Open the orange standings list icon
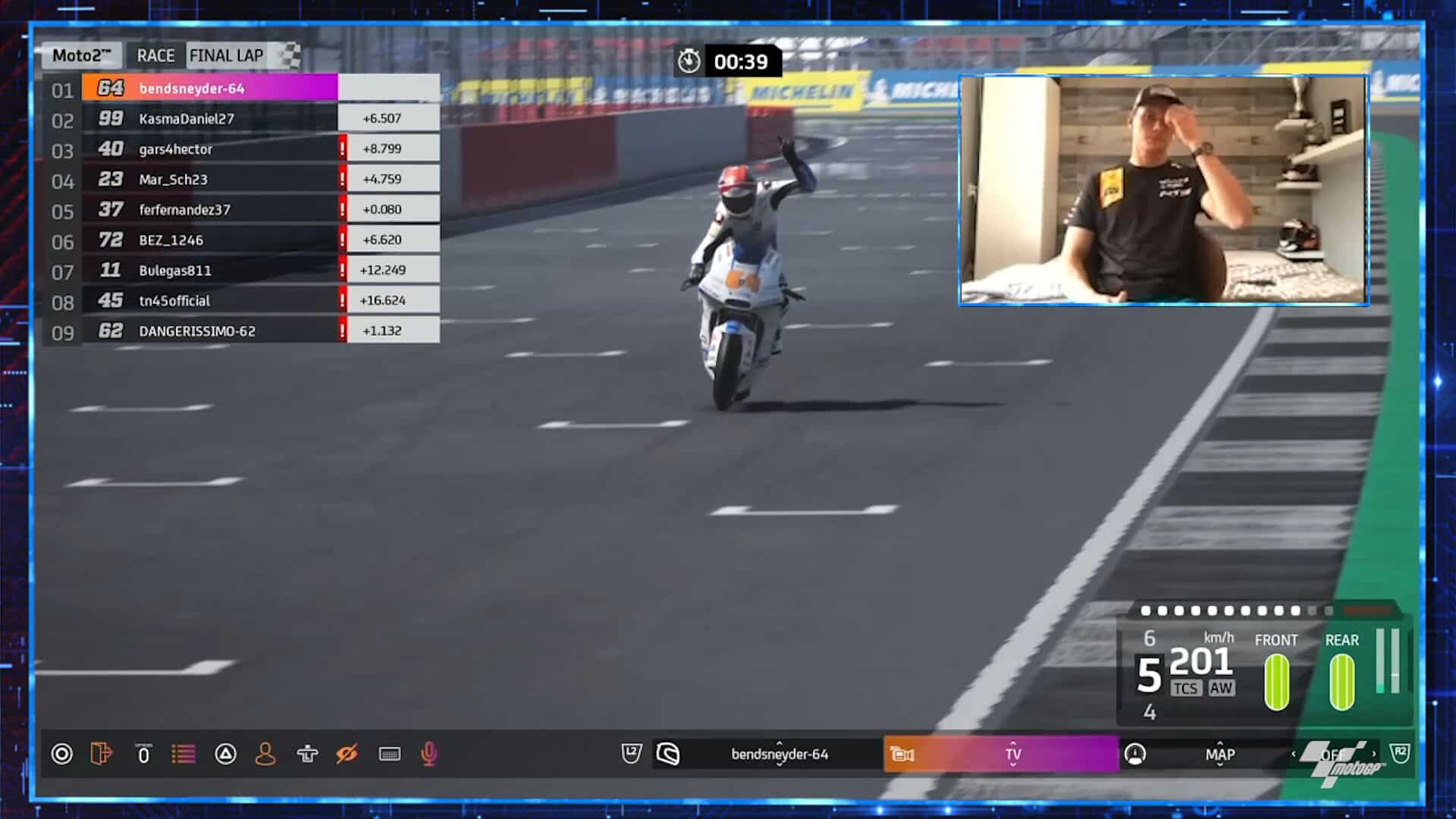The width and height of the screenshot is (1456, 819). [183, 754]
